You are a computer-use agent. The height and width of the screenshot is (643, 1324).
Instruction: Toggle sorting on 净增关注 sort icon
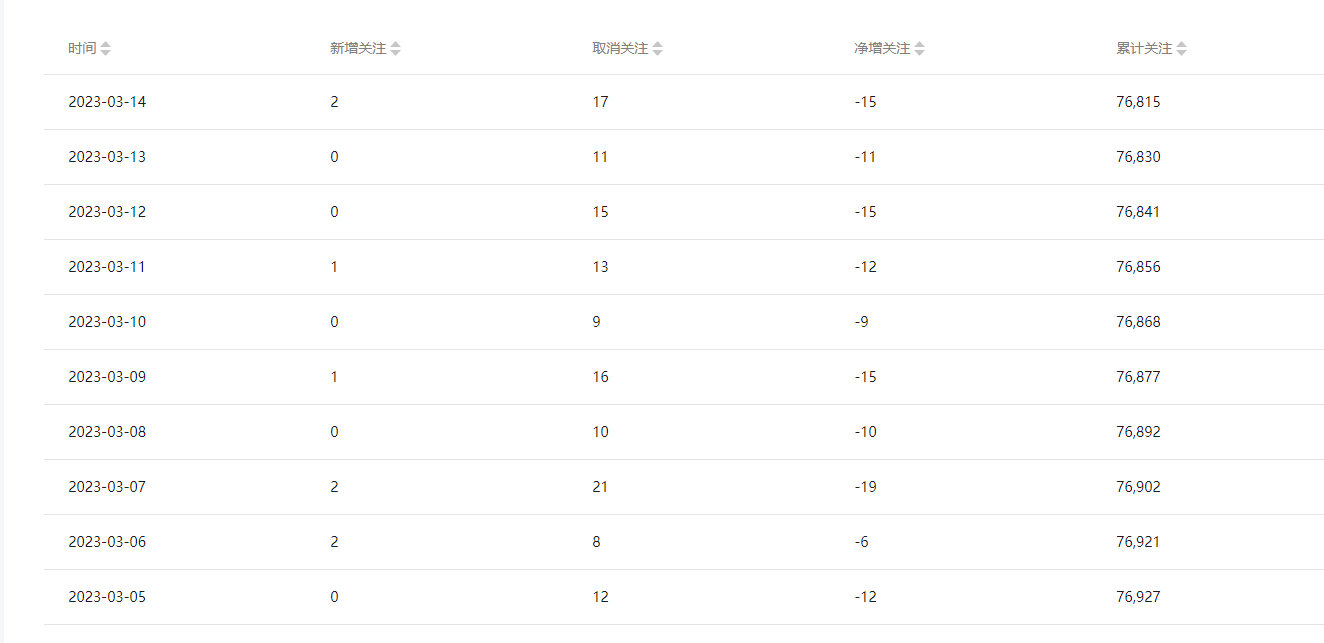[919, 49]
